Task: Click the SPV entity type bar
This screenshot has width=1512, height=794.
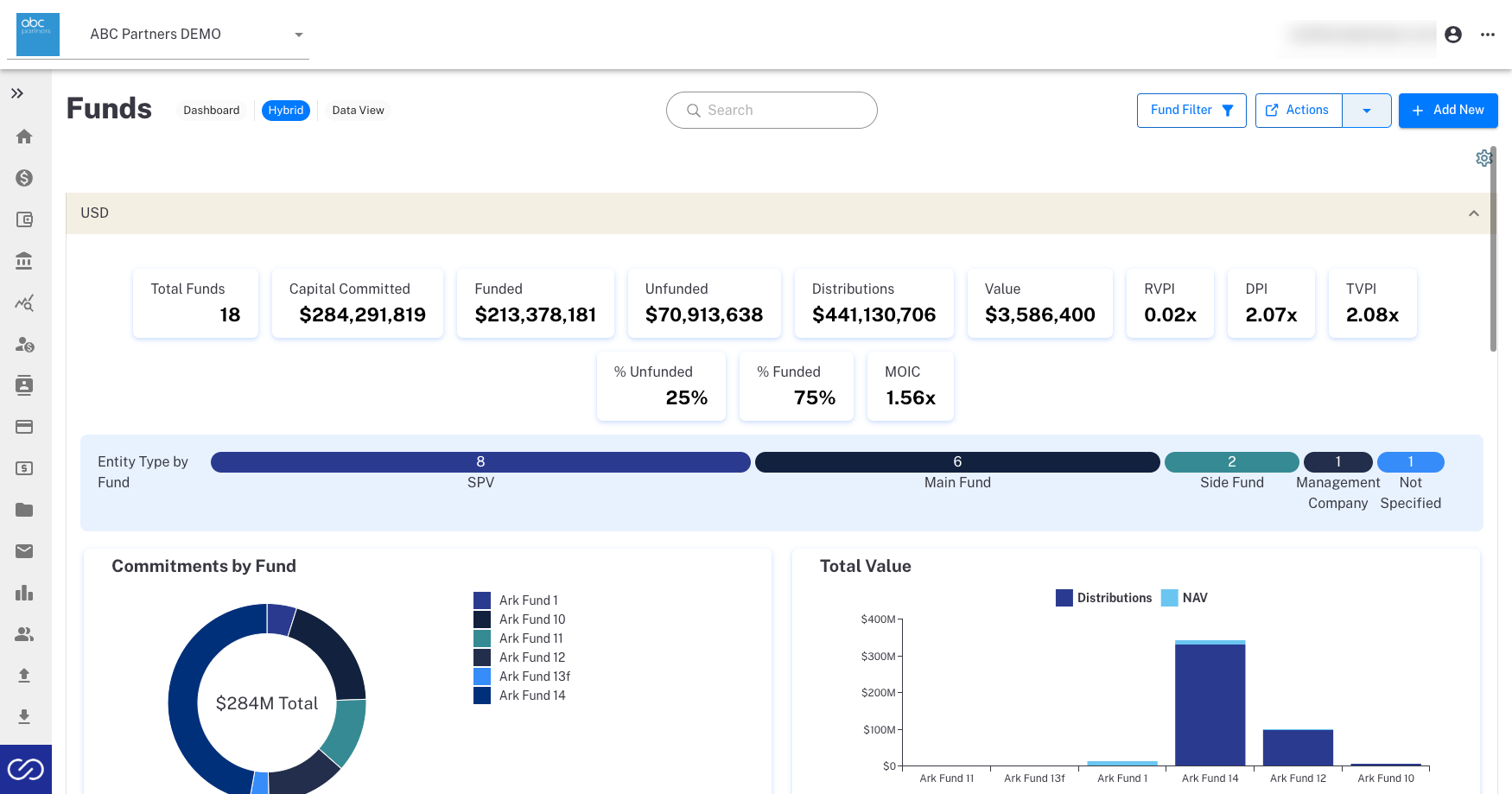Action: tap(480, 462)
